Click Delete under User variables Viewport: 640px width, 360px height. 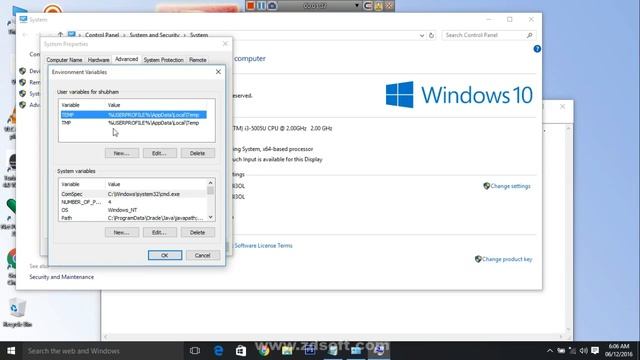(198, 153)
